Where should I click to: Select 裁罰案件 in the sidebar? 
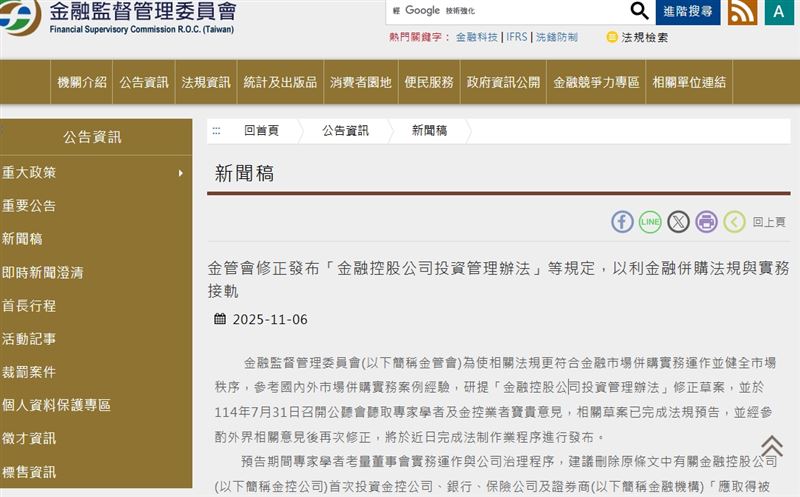click(x=29, y=372)
